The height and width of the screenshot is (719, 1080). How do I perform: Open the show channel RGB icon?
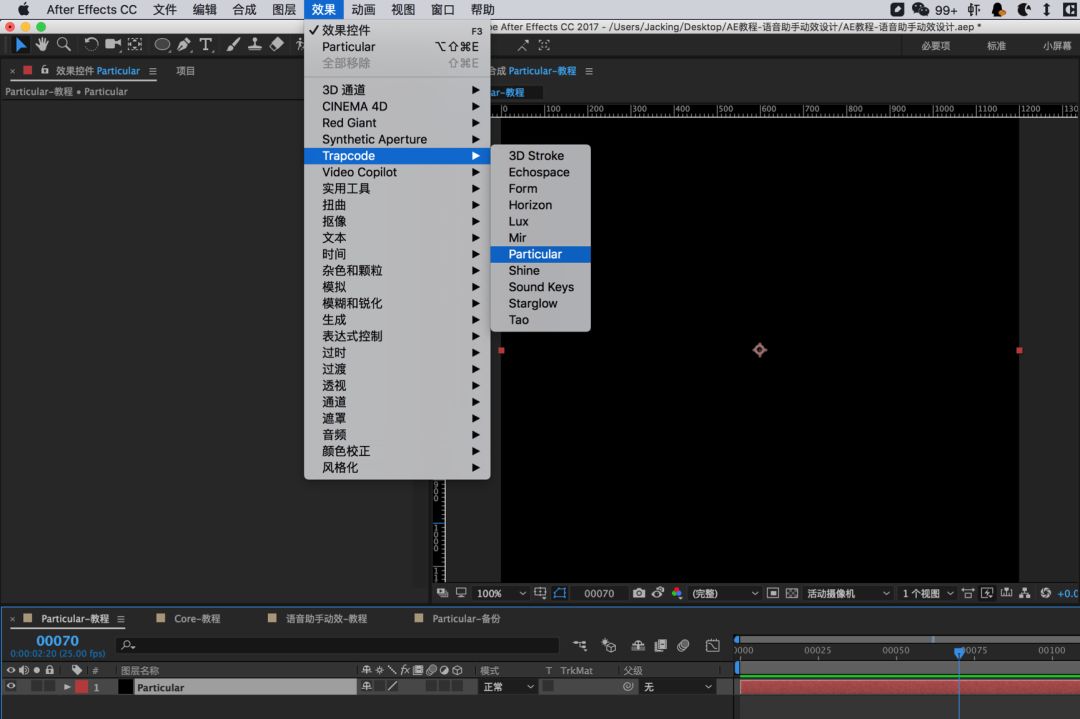point(676,593)
